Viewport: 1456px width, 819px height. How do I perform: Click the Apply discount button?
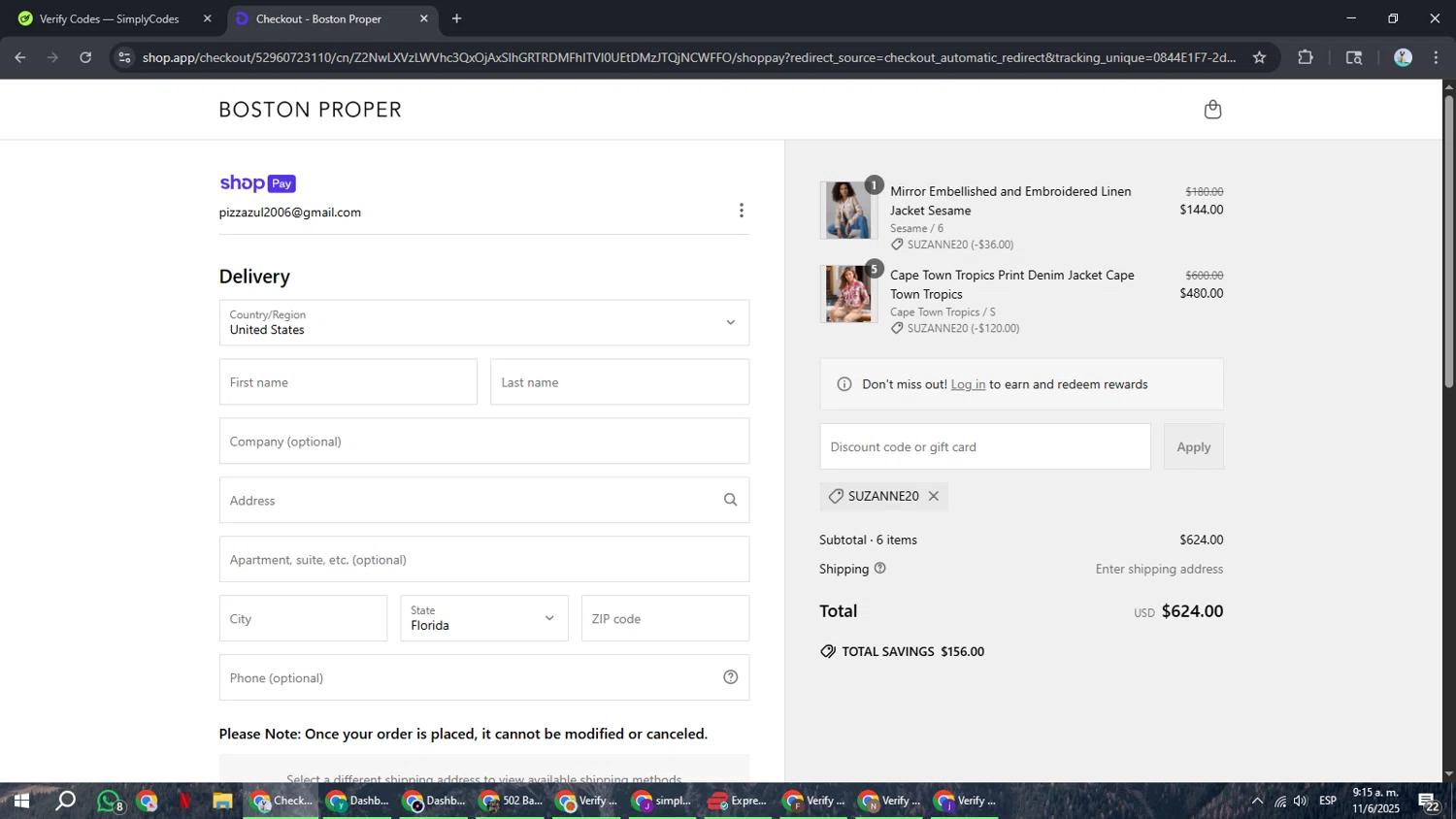pyautogui.click(x=1194, y=446)
